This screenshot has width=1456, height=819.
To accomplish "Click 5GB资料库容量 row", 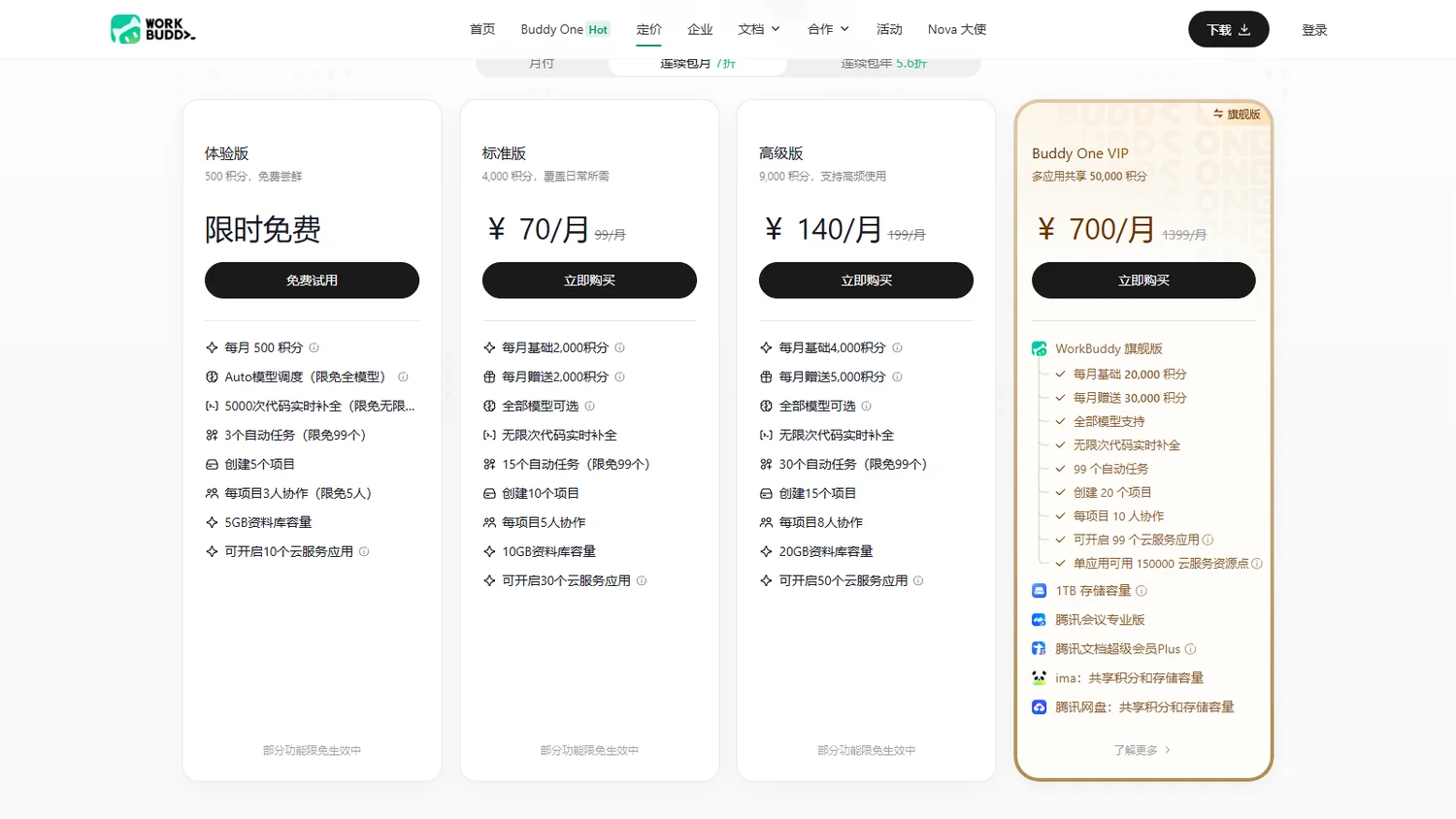I will click(x=258, y=522).
